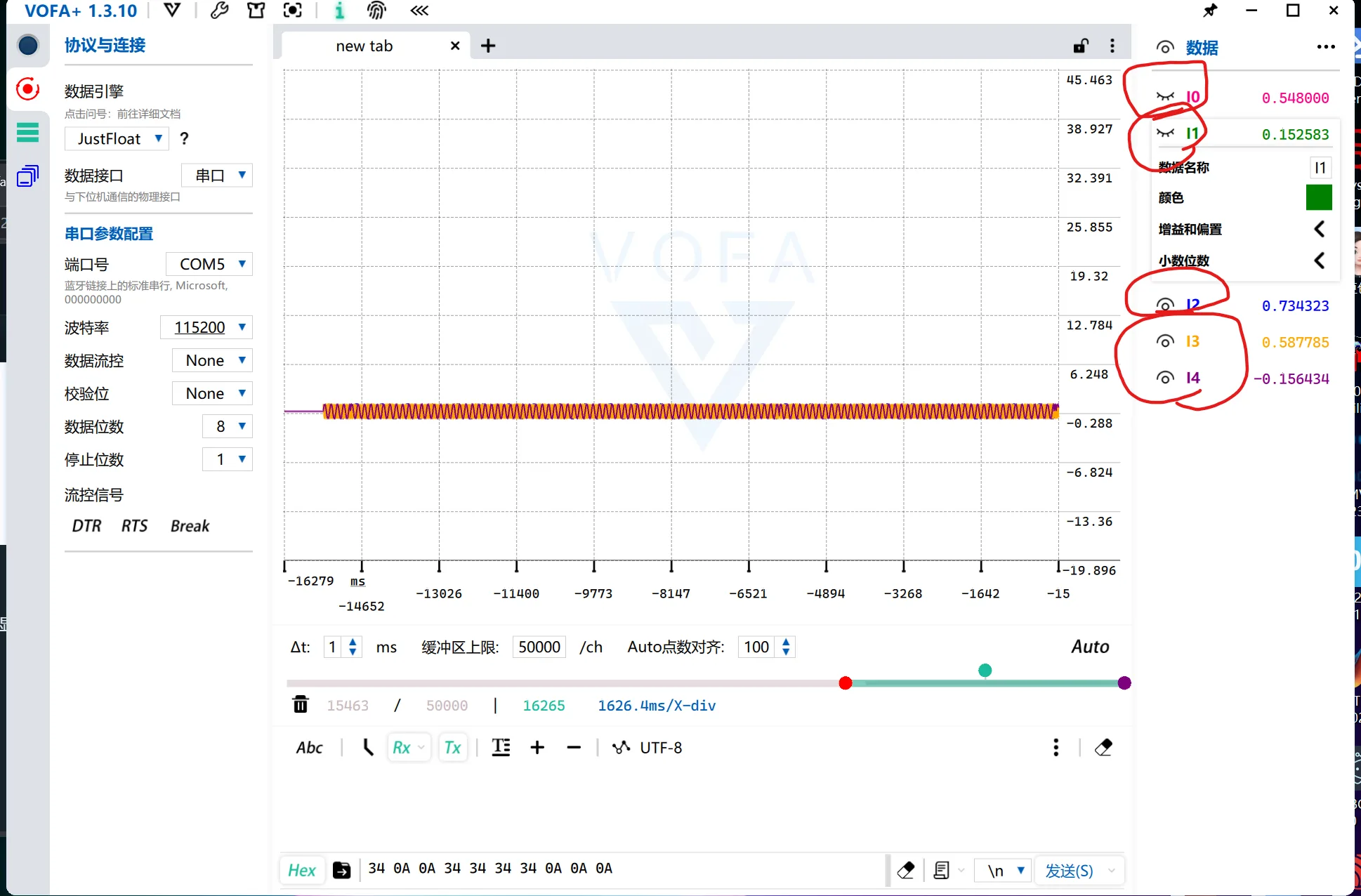Open the JustFloat data engine dropdown
The image size is (1361, 896).
pyautogui.click(x=117, y=139)
